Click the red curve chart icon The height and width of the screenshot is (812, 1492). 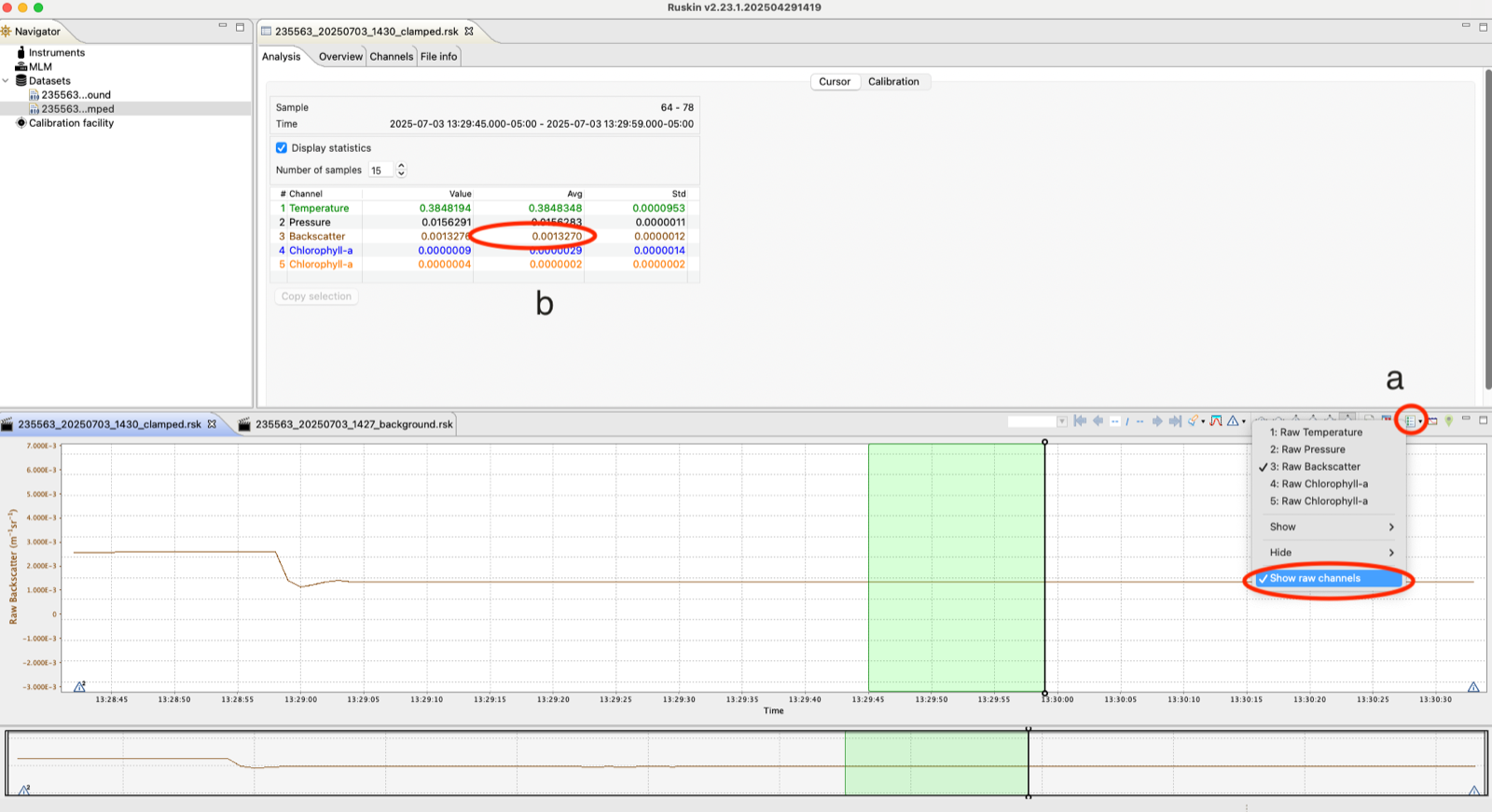click(1216, 421)
